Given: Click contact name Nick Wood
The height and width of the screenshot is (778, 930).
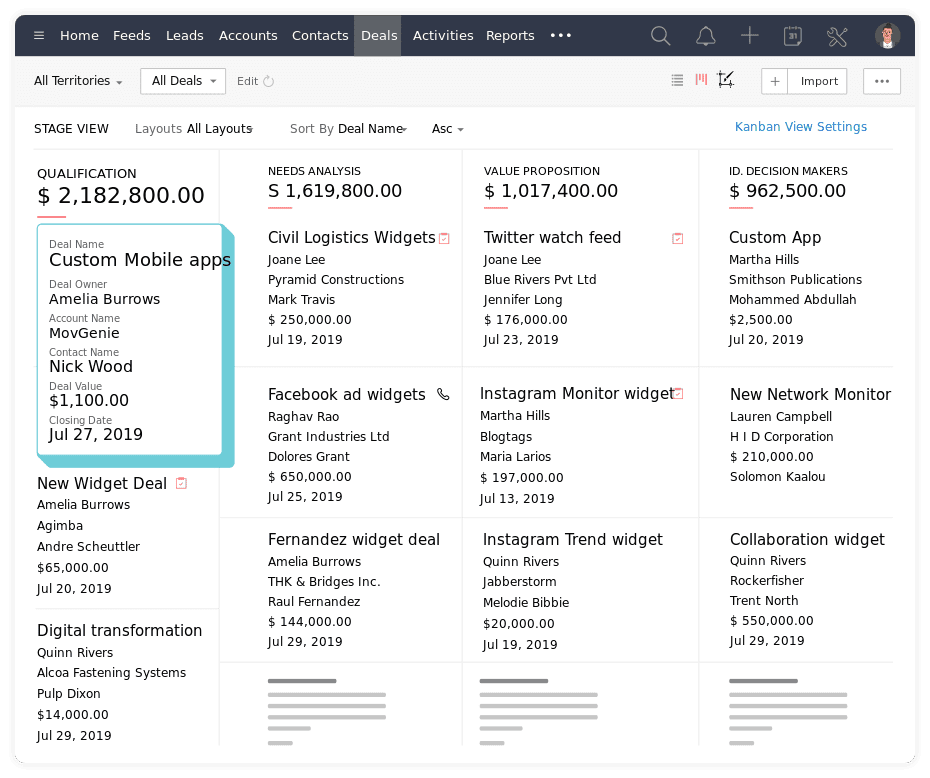Looking at the screenshot, I should (x=91, y=366).
